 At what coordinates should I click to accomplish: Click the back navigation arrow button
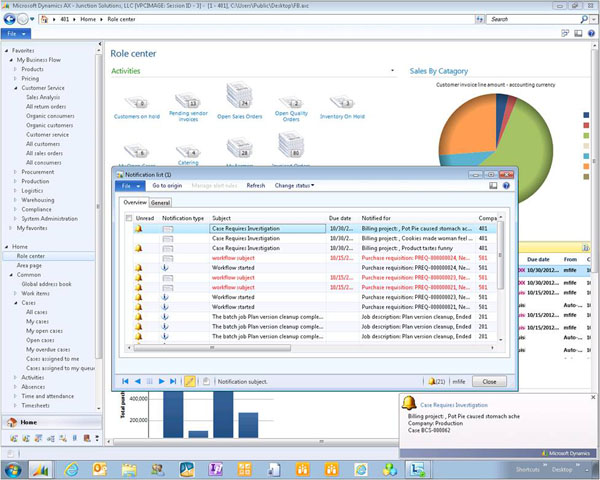12,19
